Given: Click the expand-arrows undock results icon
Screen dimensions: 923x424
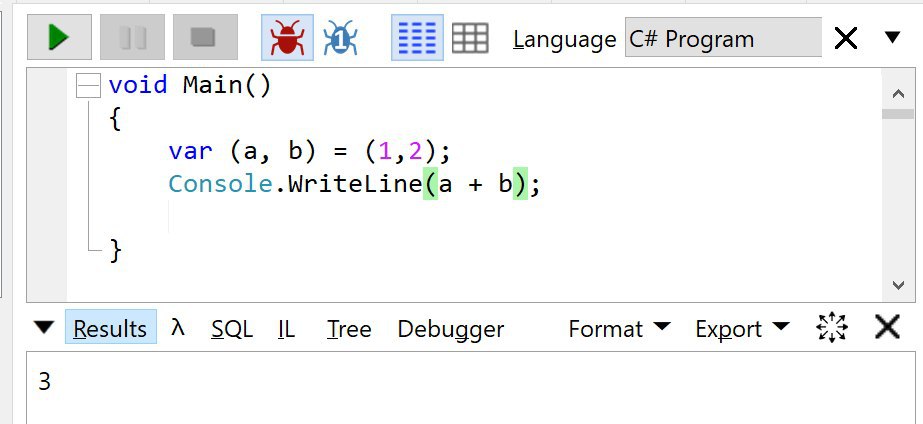Looking at the screenshot, I should 832,327.
